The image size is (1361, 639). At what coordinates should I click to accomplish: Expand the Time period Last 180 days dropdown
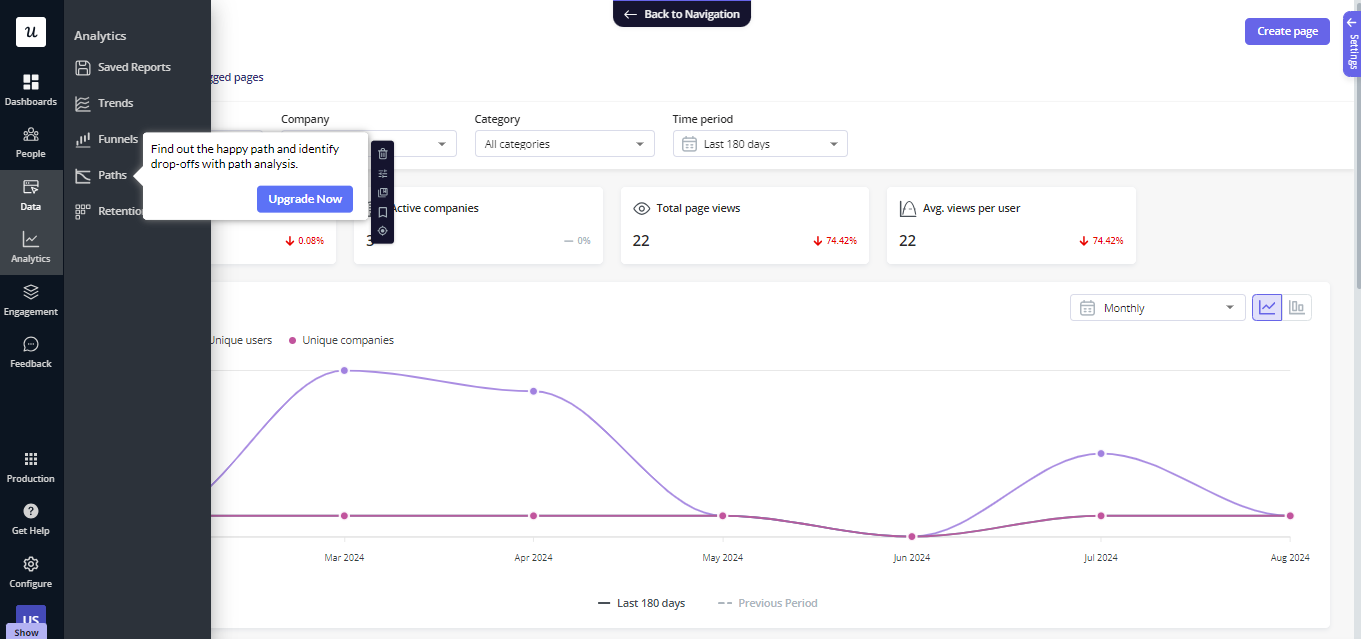coord(759,144)
